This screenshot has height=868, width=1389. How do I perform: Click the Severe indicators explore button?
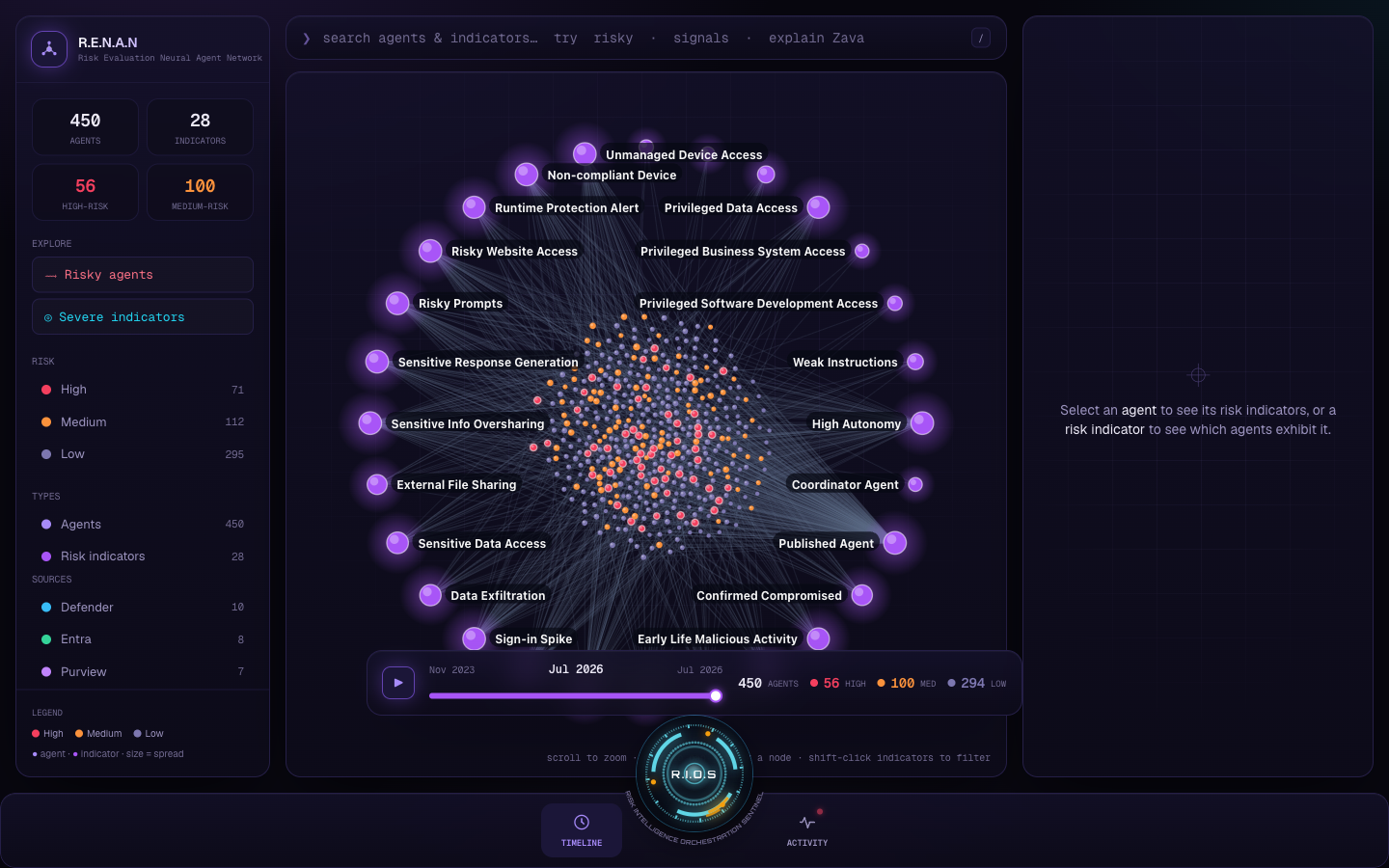143,317
